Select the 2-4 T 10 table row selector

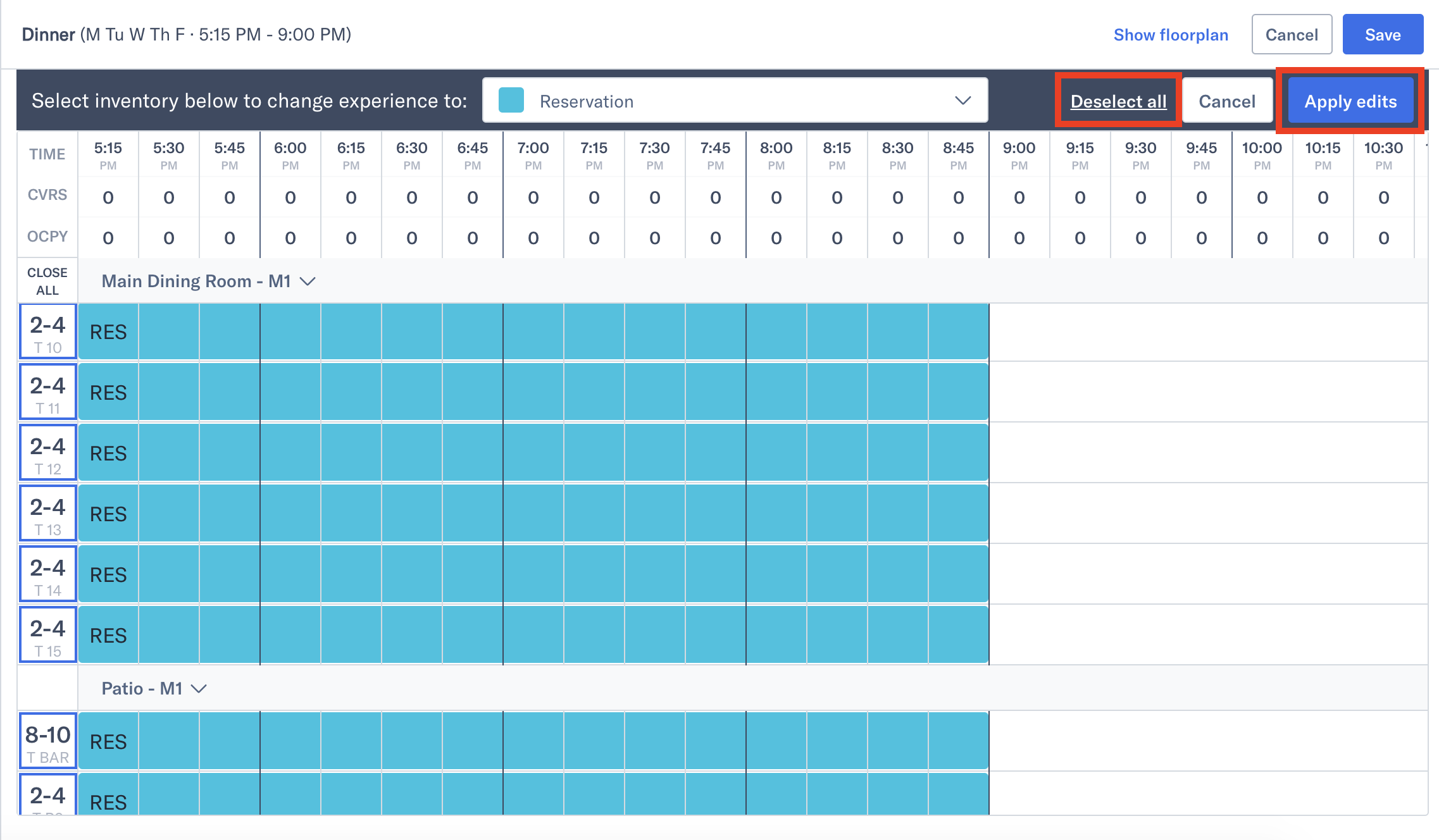(x=47, y=331)
